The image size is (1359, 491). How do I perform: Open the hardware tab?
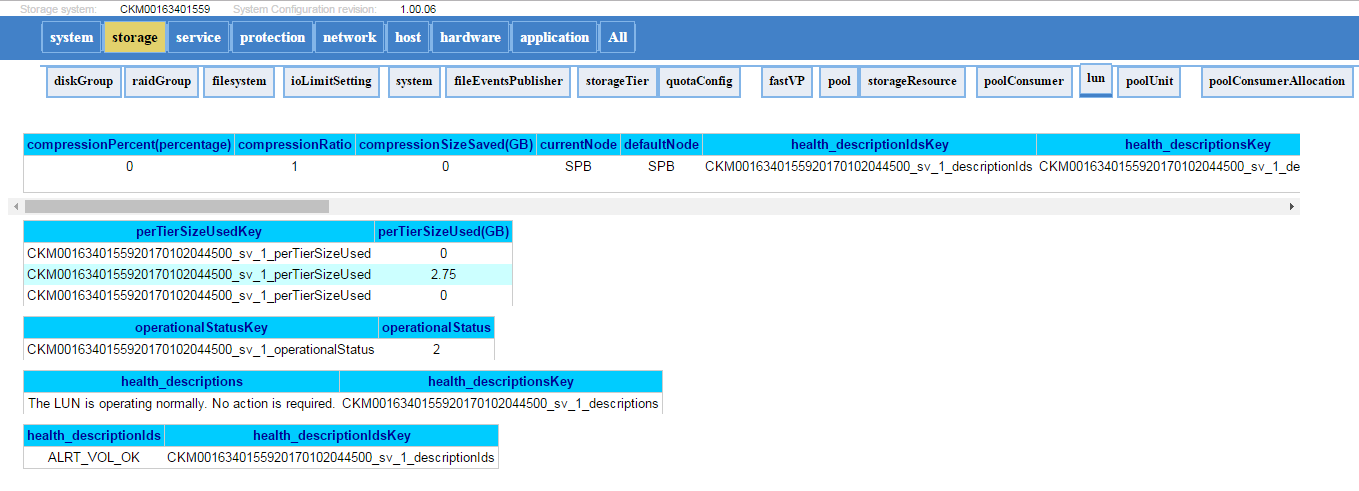tap(470, 38)
